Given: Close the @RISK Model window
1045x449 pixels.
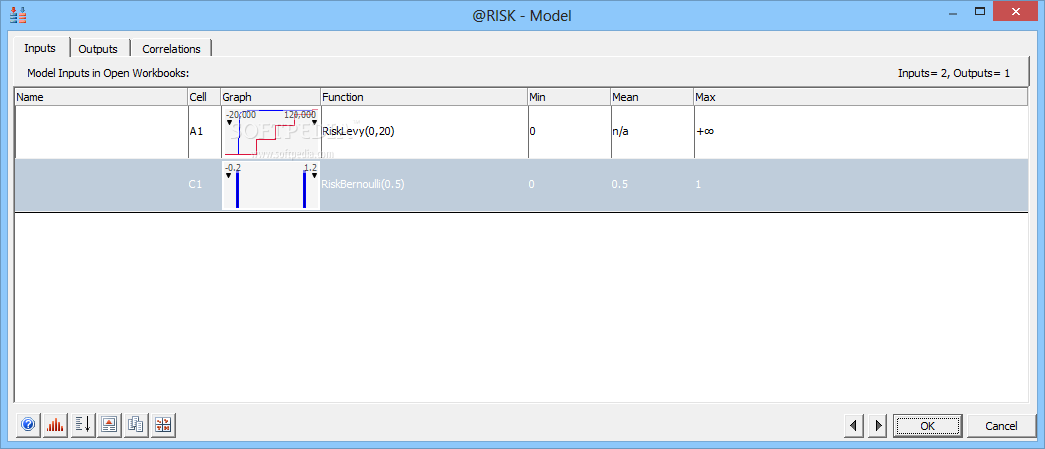Looking at the screenshot, I should tap(1016, 11).
